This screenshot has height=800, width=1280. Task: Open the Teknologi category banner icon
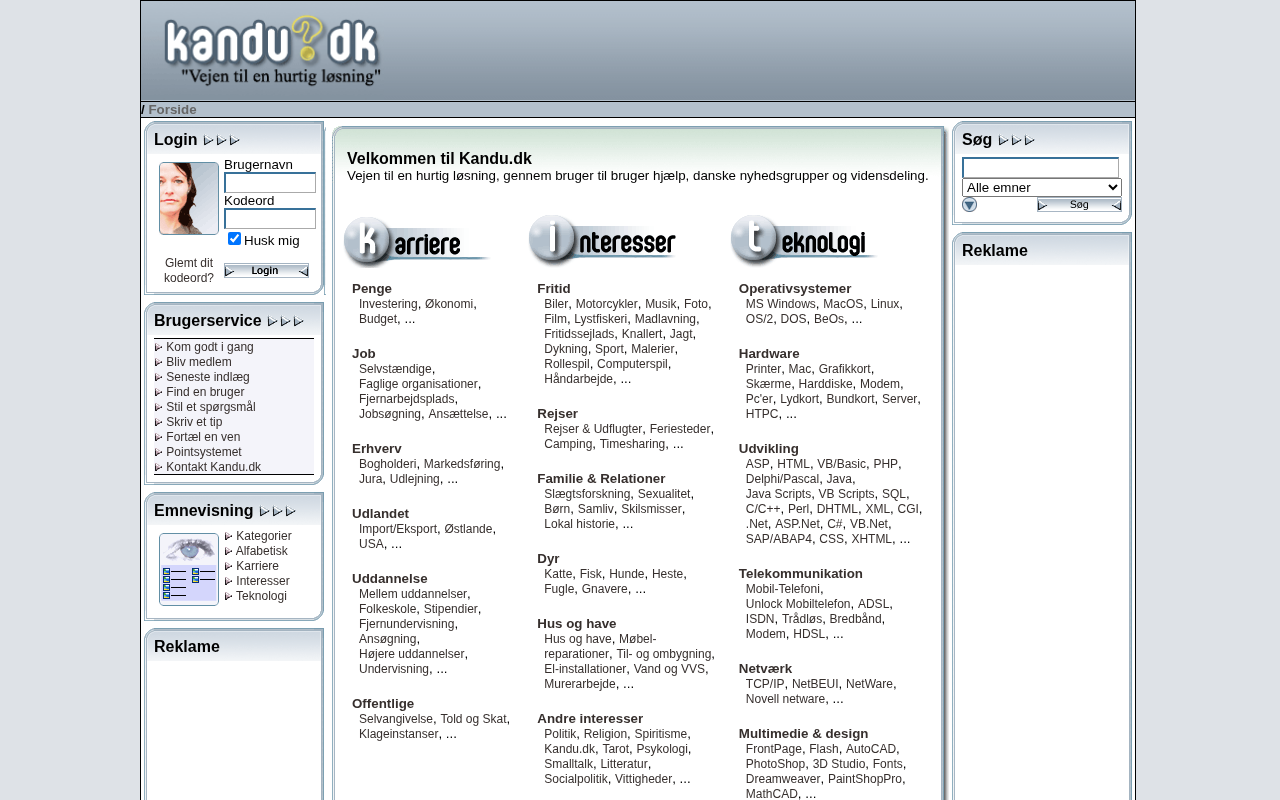803,240
